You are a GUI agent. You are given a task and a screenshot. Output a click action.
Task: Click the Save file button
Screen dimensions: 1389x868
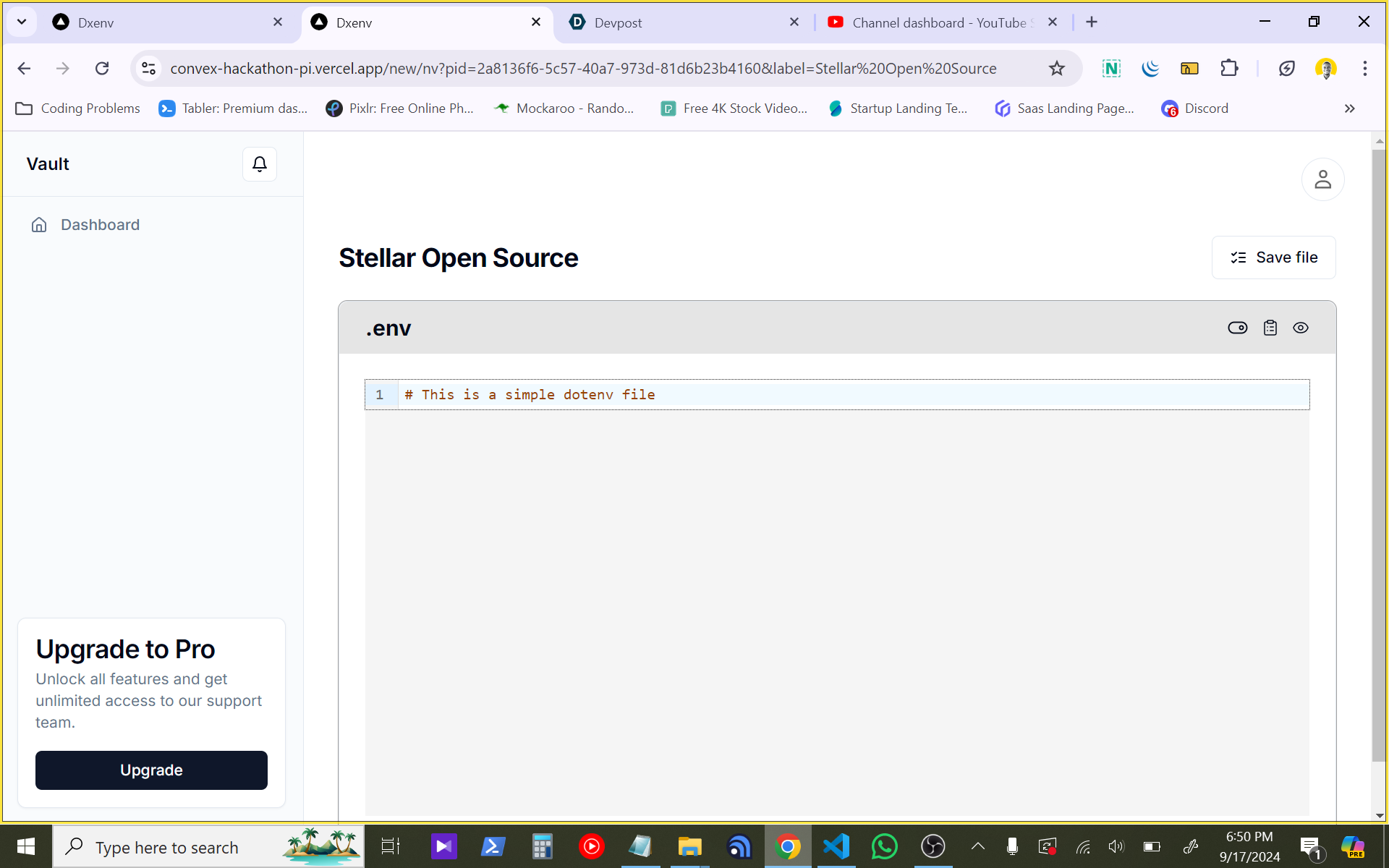(x=1273, y=258)
